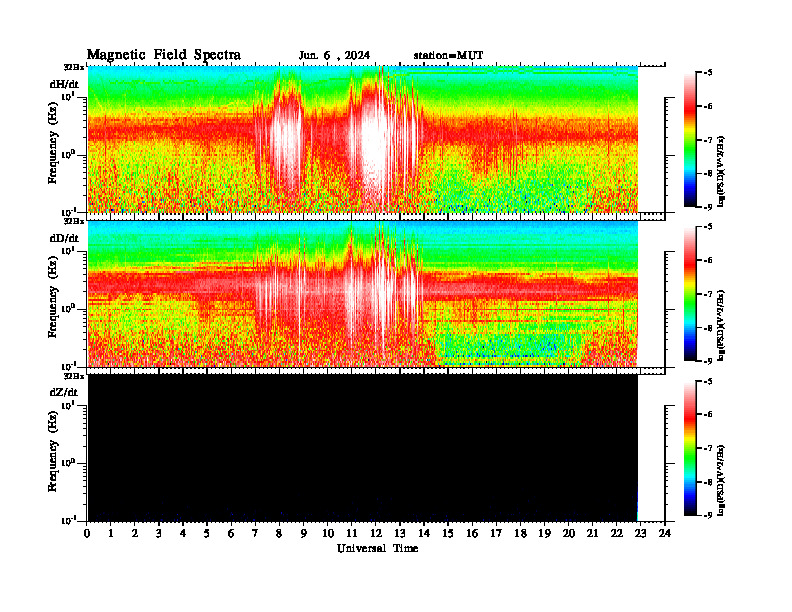This screenshot has height=612, width=792.
Task: Click hour tick label "2" on the time axis
Action: coord(135,534)
